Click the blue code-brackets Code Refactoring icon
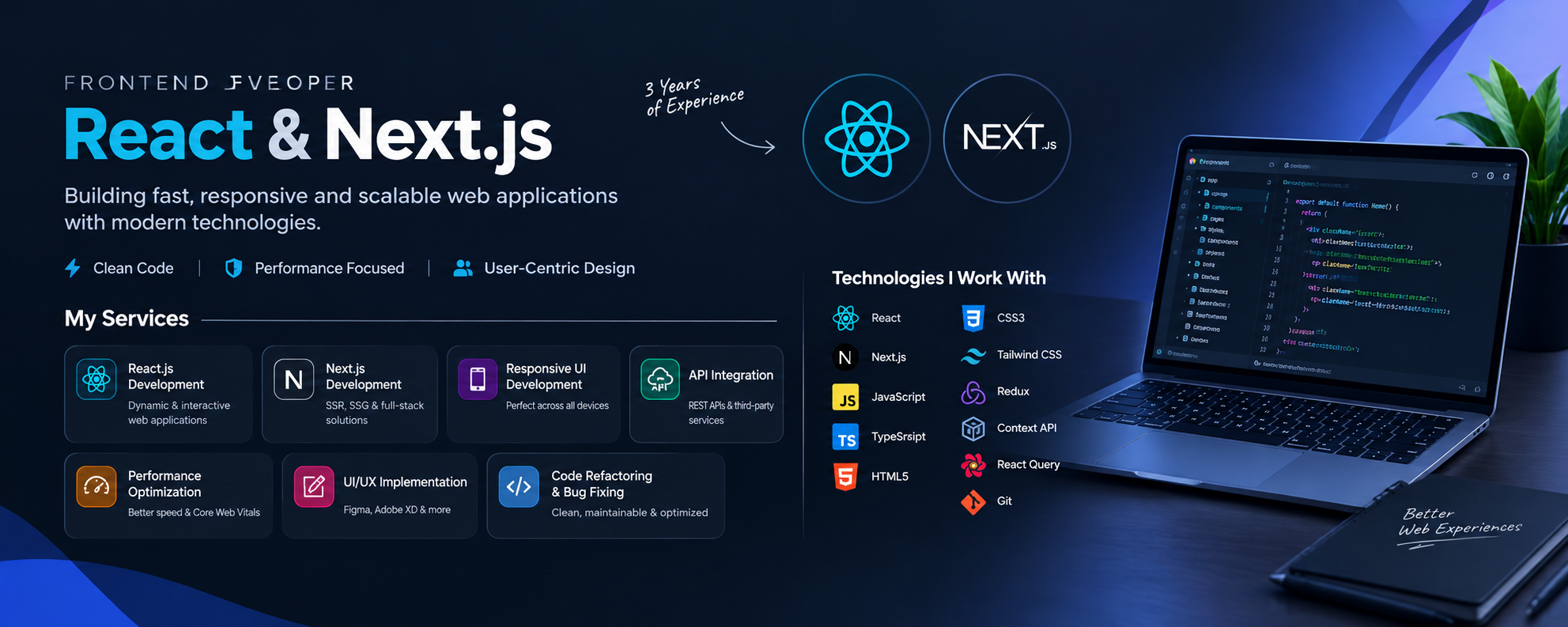The image size is (1568, 627). (519, 486)
